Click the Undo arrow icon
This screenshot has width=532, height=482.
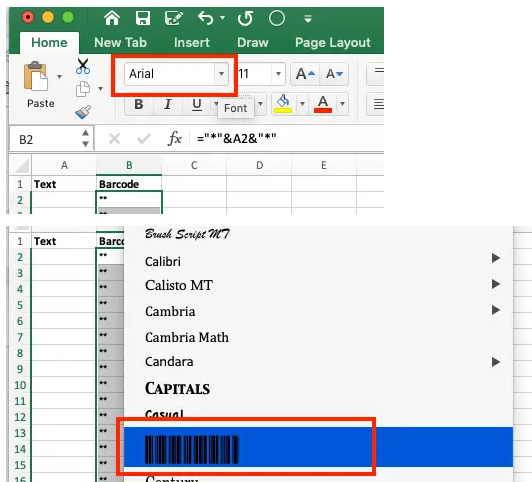coord(206,18)
